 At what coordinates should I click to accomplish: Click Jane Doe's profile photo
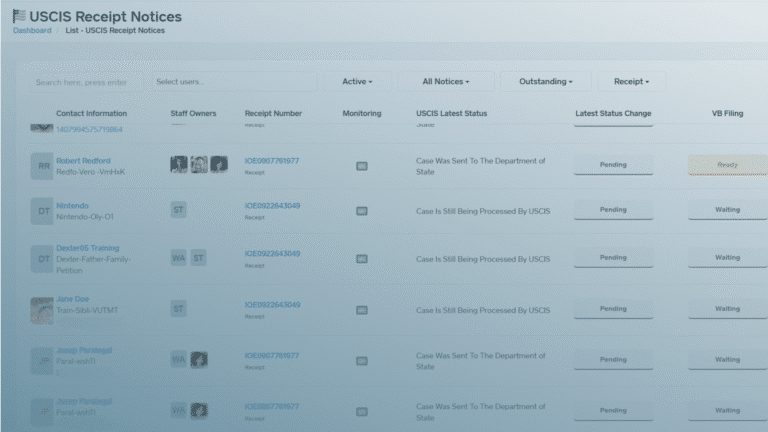(42, 310)
